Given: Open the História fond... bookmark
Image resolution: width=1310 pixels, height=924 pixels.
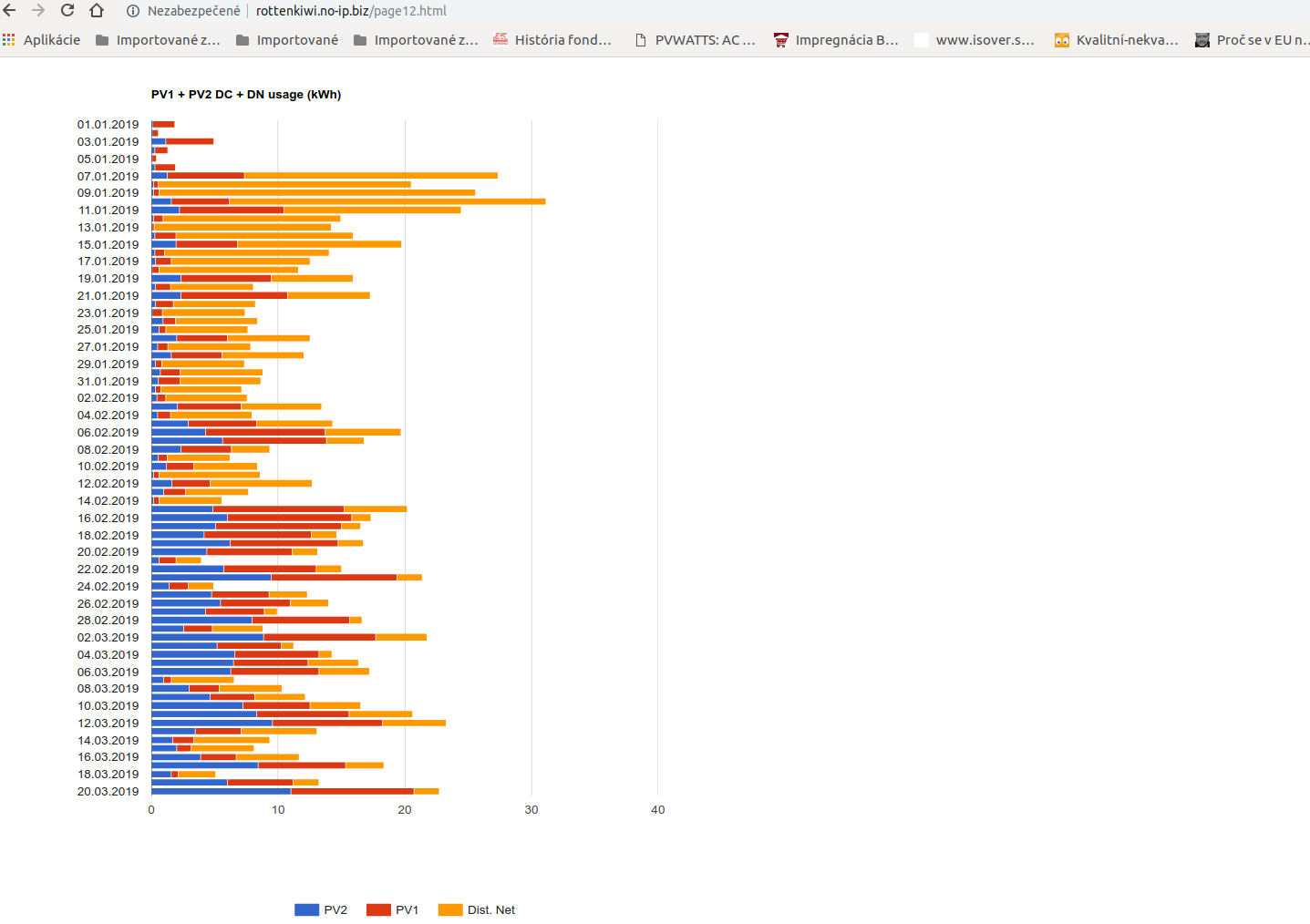Looking at the screenshot, I should pos(552,40).
